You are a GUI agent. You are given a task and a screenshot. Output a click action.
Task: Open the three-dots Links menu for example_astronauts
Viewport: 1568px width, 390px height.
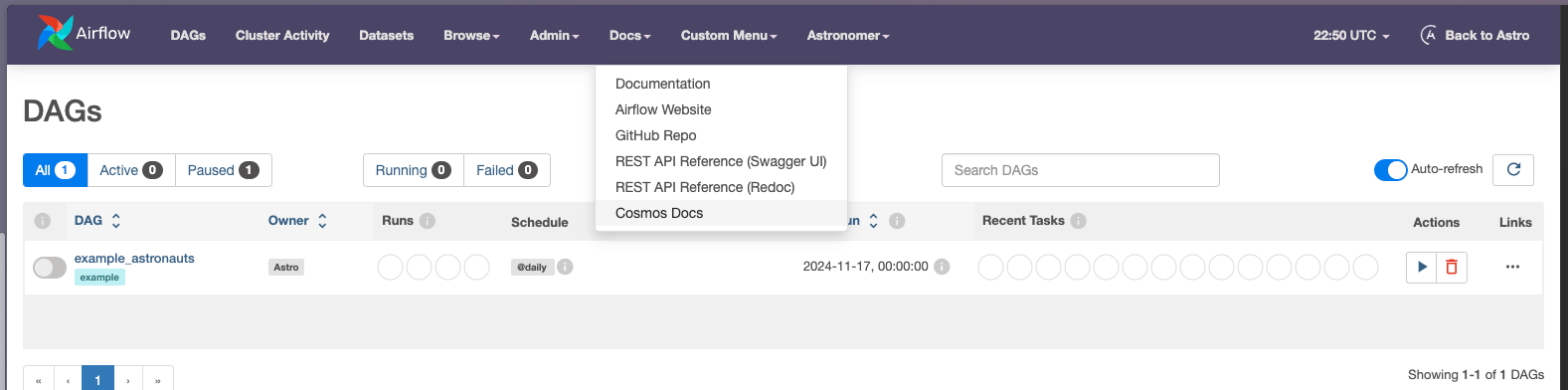tap(1512, 267)
